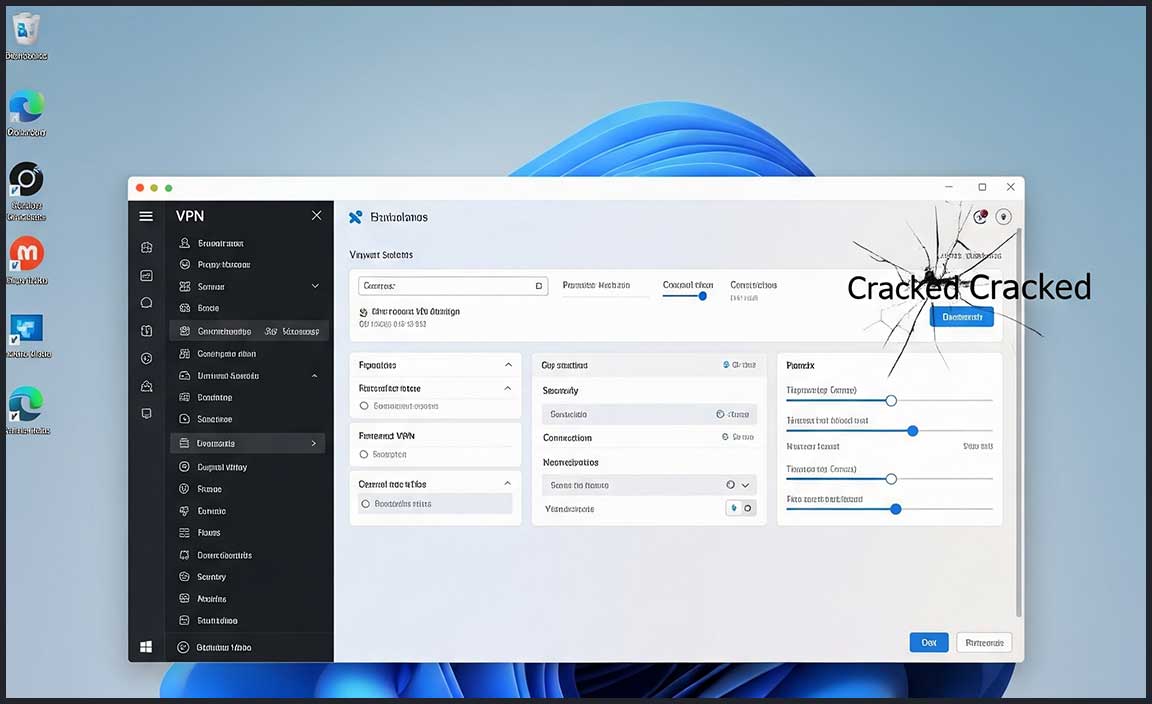The image size is (1152, 704).
Task: Click the icon label right of the Connection row
Action: (738, 437)
